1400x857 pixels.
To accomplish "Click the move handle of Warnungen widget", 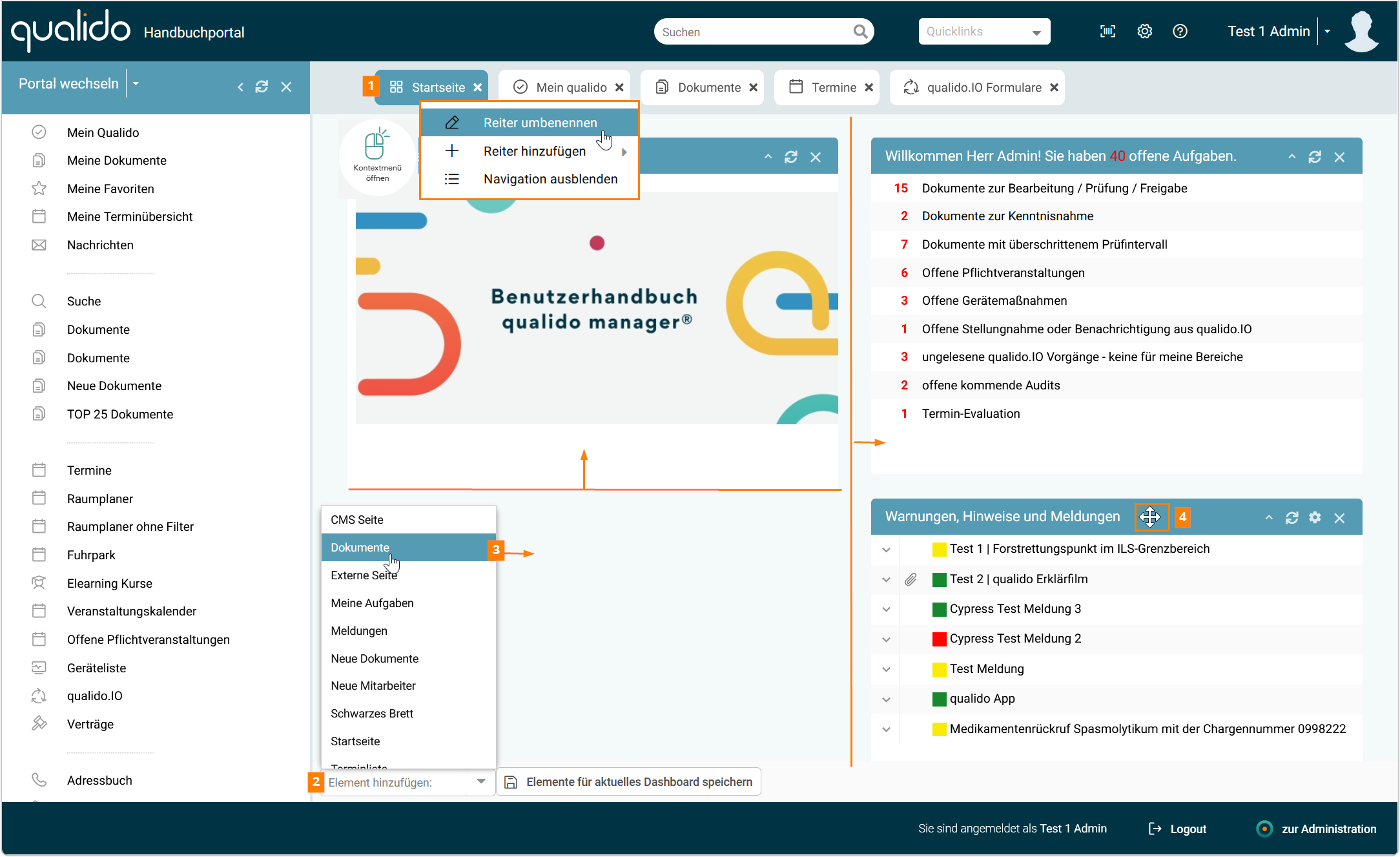I will pyautogui.click(x=1150, y=517).
